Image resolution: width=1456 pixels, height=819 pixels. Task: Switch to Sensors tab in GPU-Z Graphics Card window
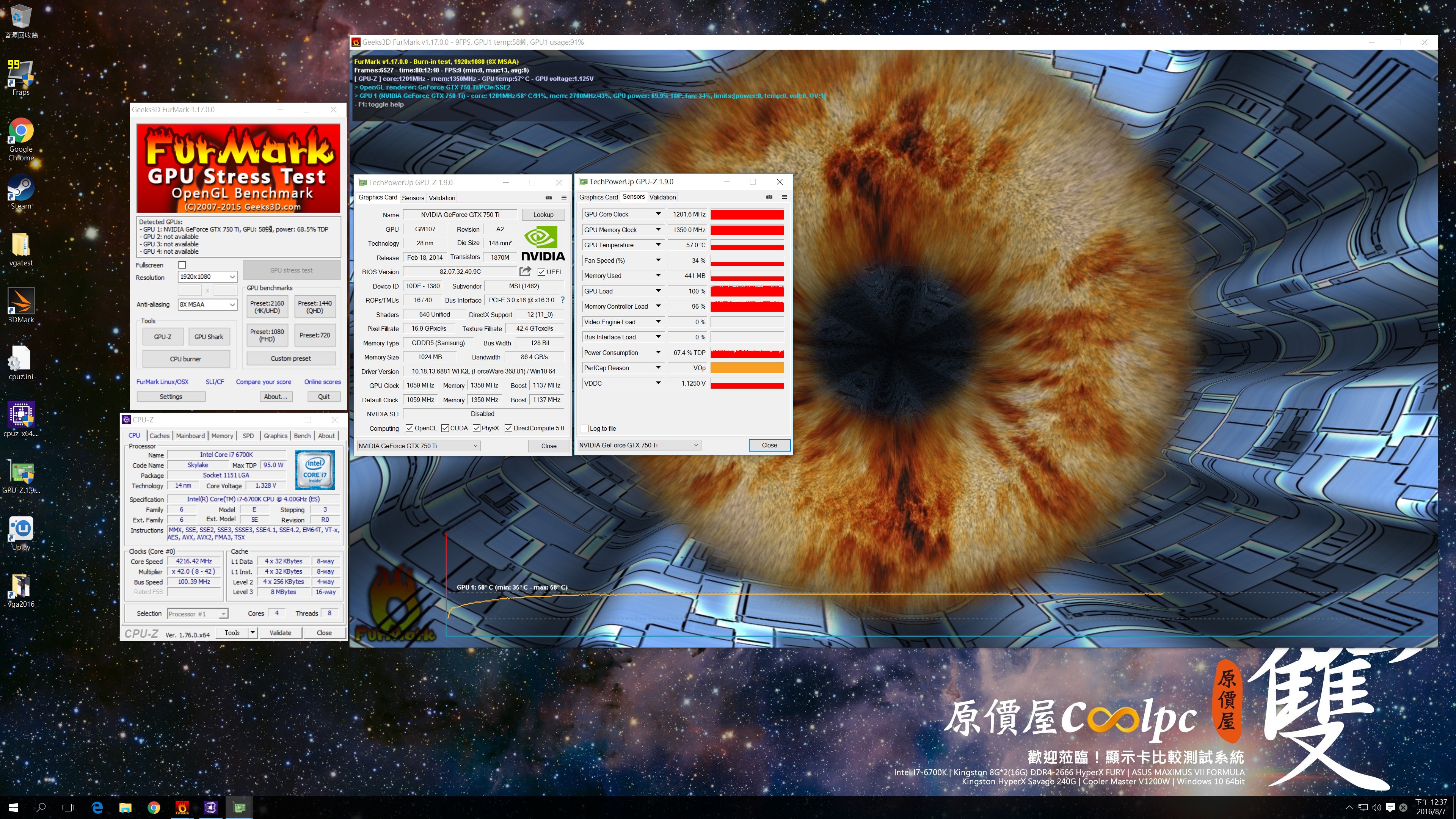413,198
